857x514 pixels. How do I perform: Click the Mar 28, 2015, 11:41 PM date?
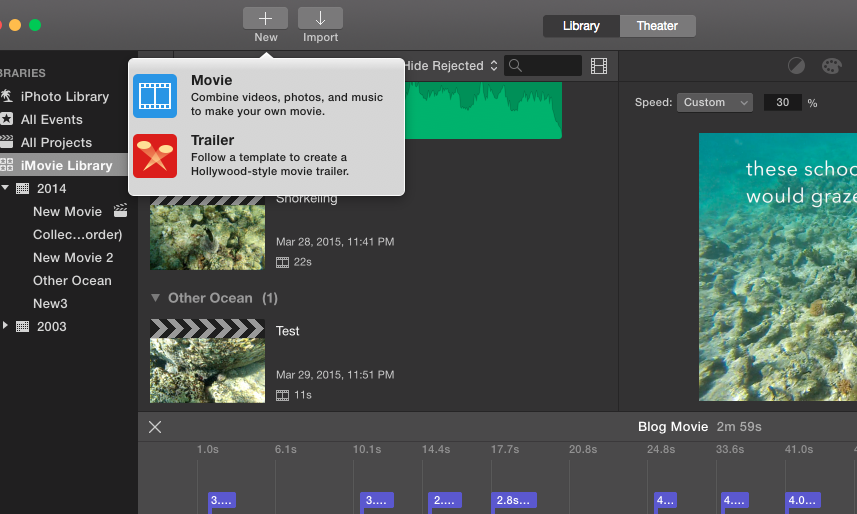(334, 242)
